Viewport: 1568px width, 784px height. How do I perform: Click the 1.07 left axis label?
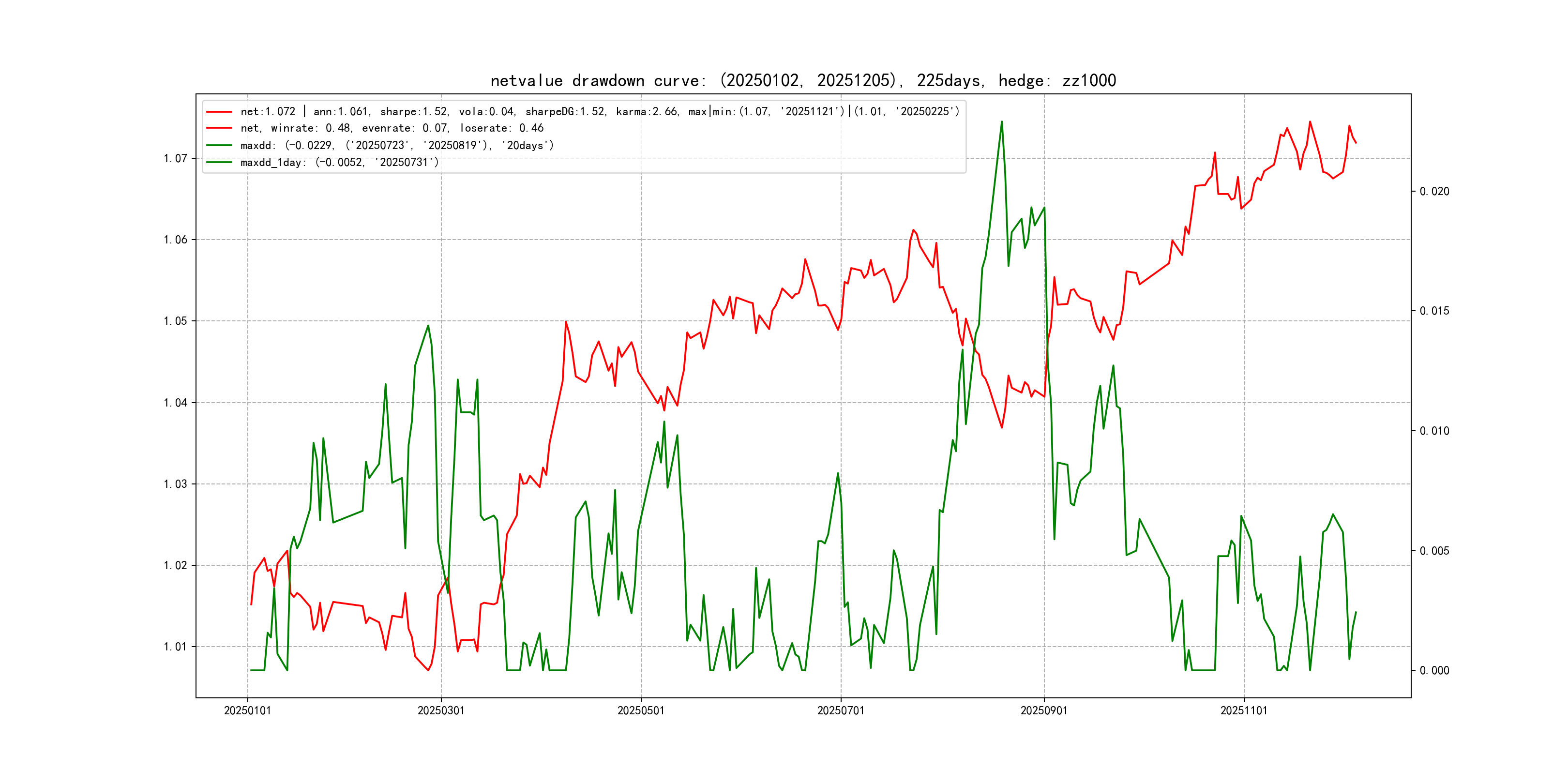click(175, 159)
